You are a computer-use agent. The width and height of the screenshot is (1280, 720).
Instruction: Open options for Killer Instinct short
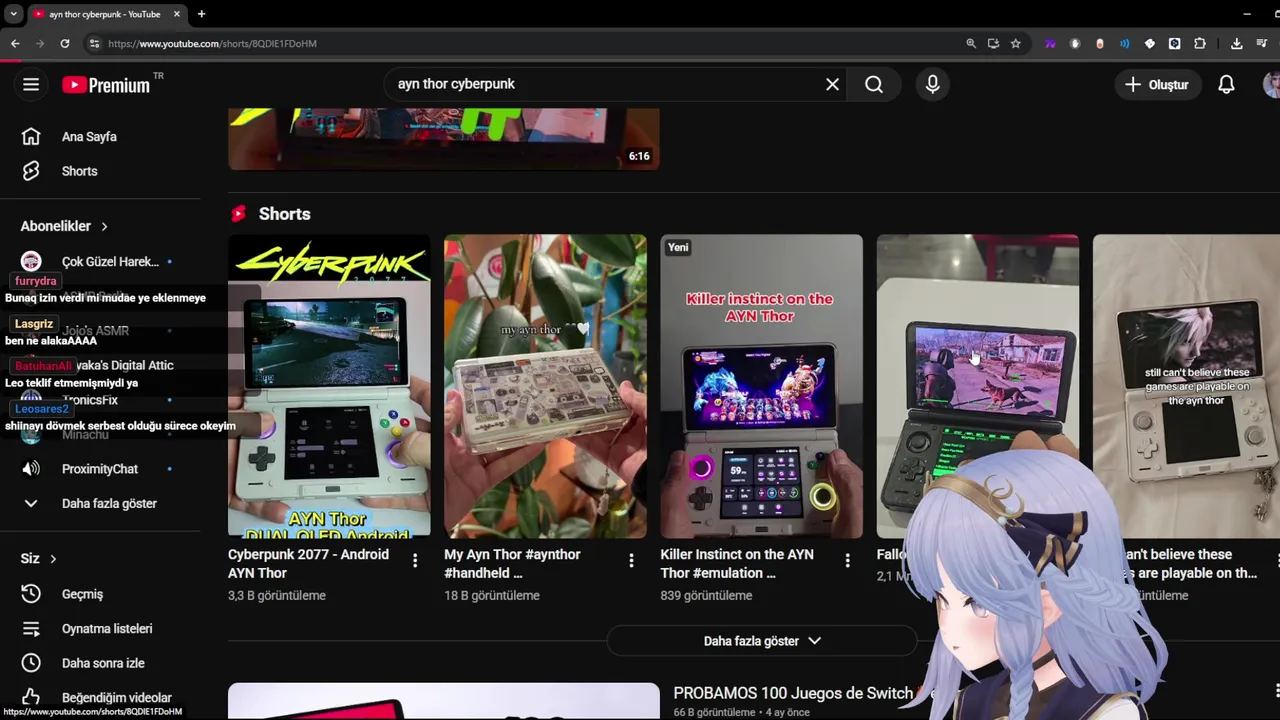pos(847,561)
